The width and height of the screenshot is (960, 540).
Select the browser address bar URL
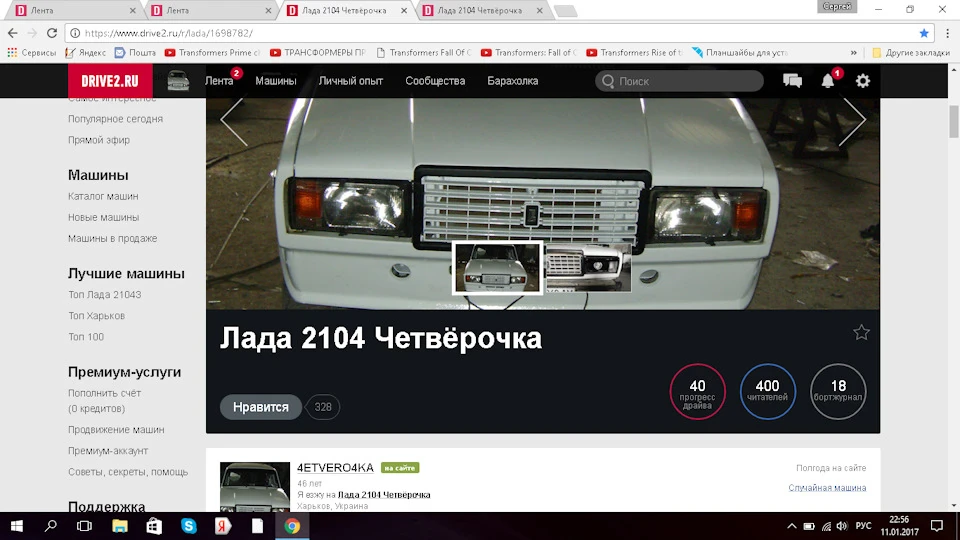tap(168, 33)
